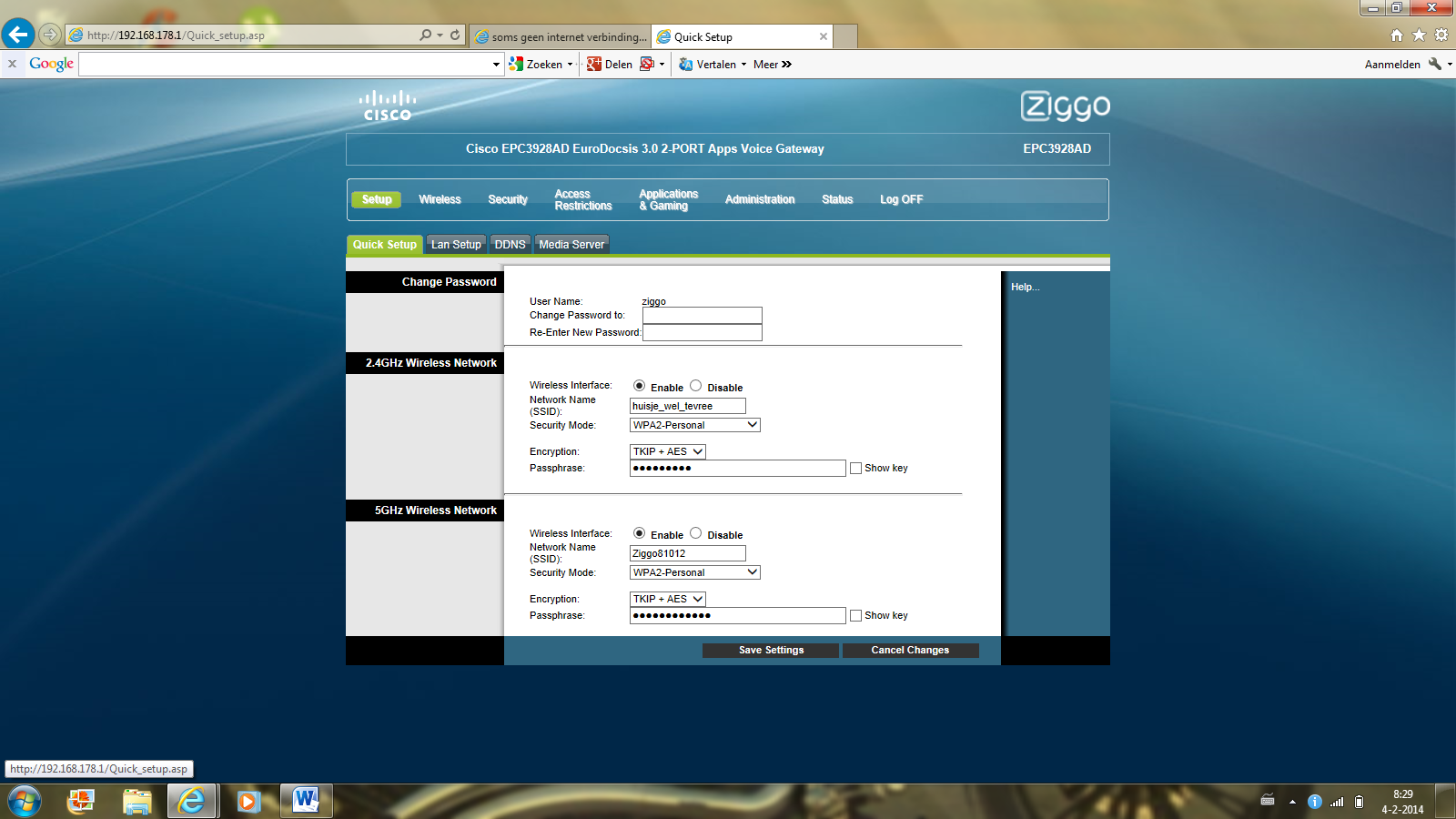Click the Cisco logo
Image resolution: width=1456 pixels, height=819 pixels.
(388, 106)
